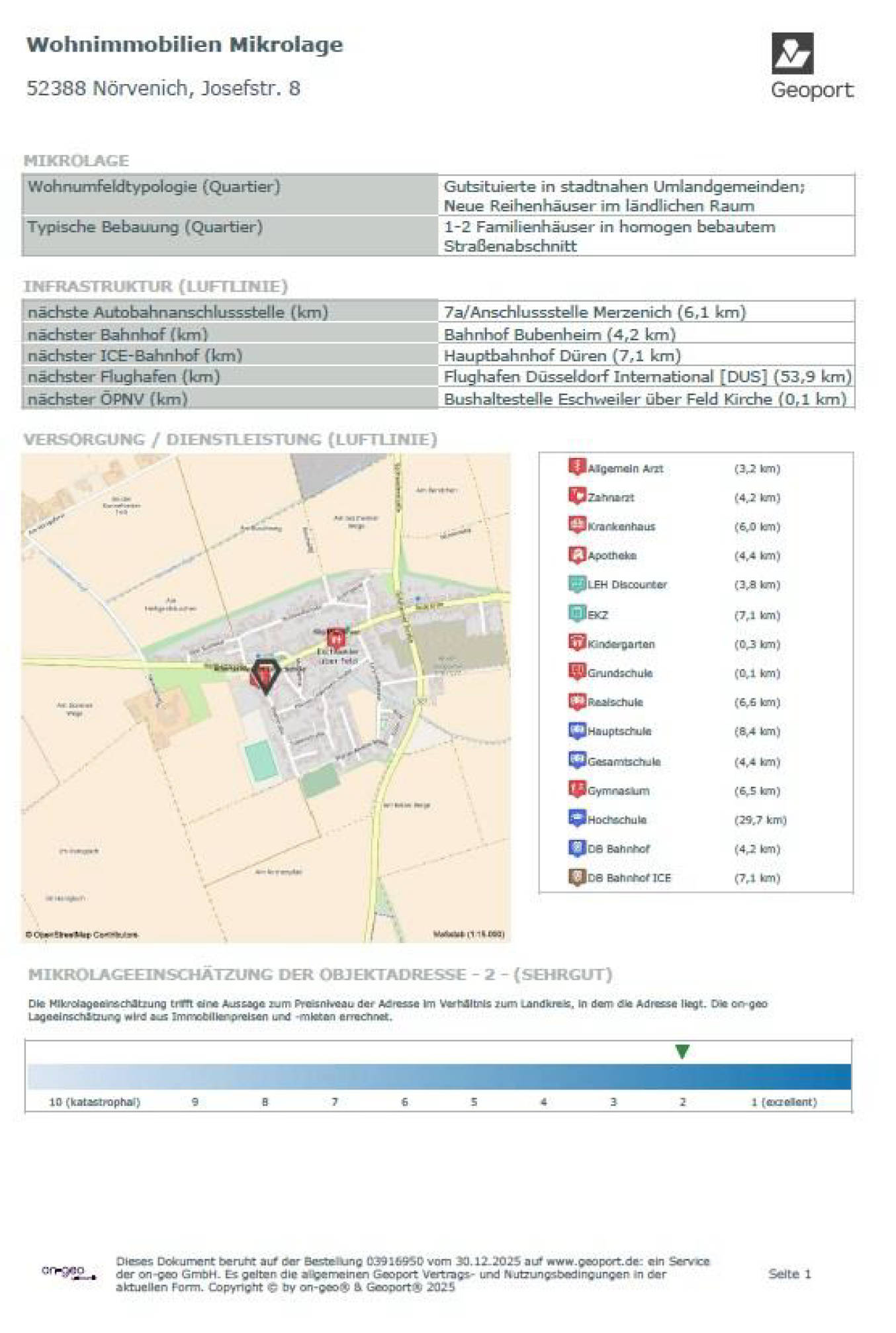Click the Hauptschule legend icon
Viewport: 896px width, 1333px height.
[x=577, y=730]
